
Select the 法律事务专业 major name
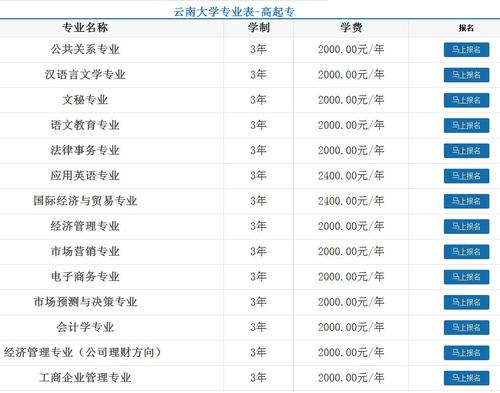[85, 150]
